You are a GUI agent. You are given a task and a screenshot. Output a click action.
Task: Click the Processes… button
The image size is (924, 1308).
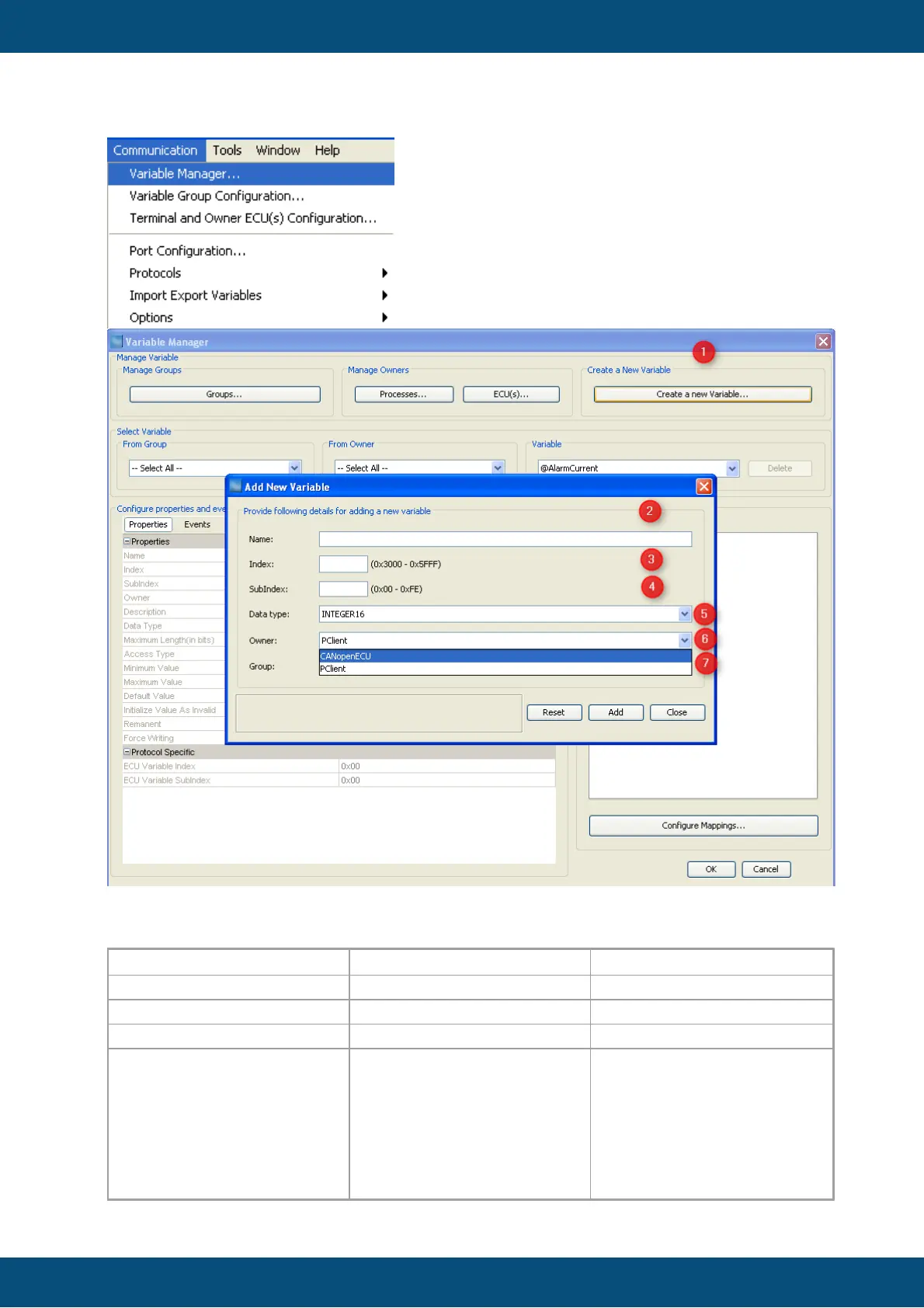(404, 395)
